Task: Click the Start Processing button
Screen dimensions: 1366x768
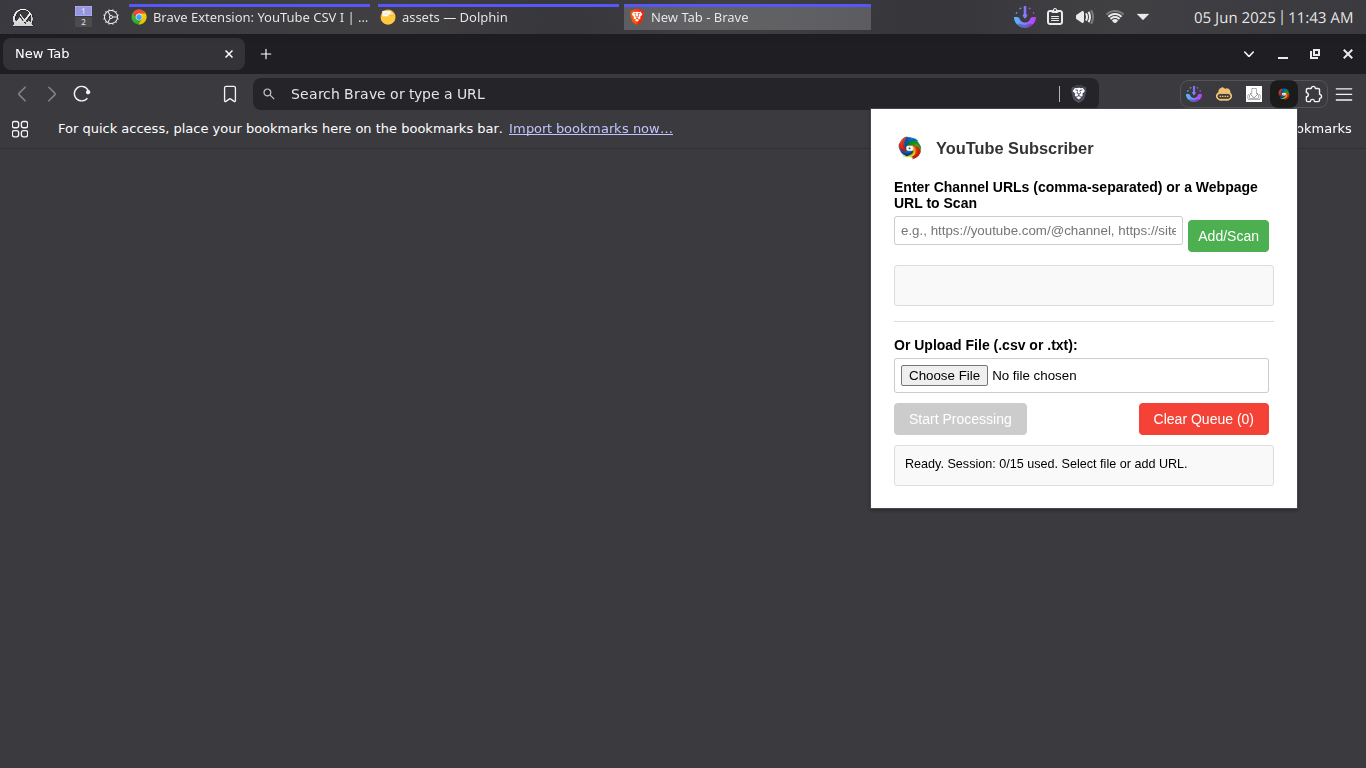Action: pyautogui.click(x=960, y=419)
